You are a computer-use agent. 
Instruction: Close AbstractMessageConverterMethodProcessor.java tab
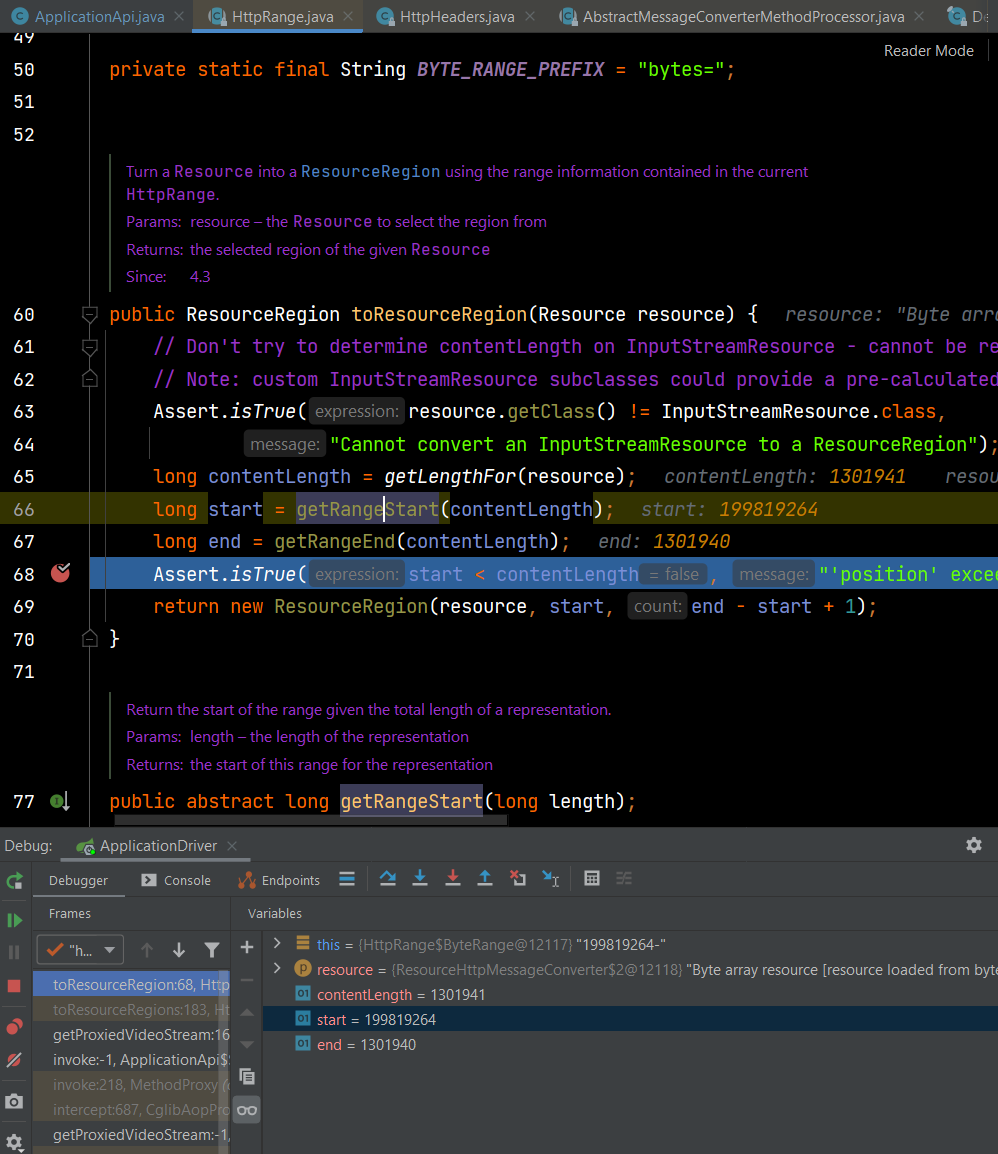coord(919,16)
